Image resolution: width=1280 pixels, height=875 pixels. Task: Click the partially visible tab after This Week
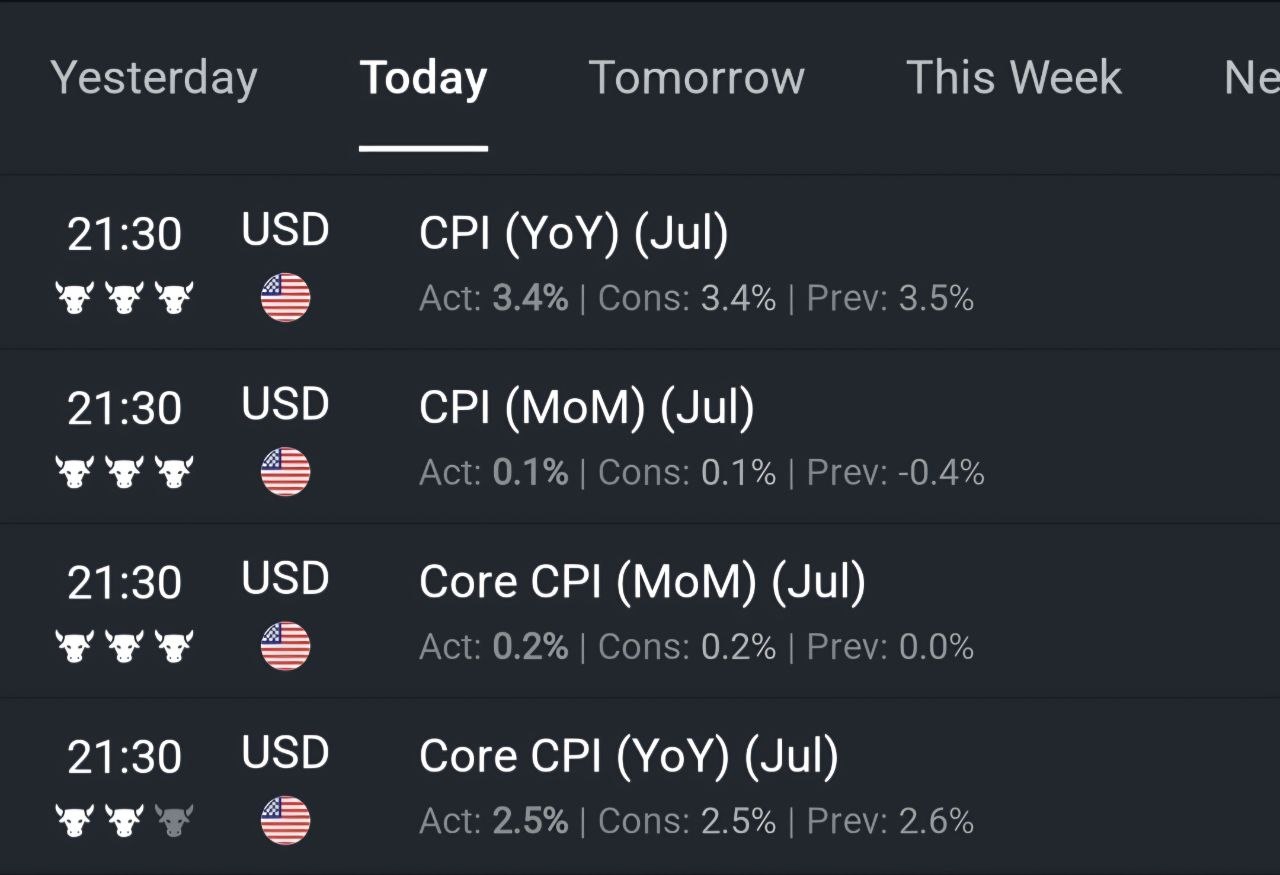tap(1252, 78)
